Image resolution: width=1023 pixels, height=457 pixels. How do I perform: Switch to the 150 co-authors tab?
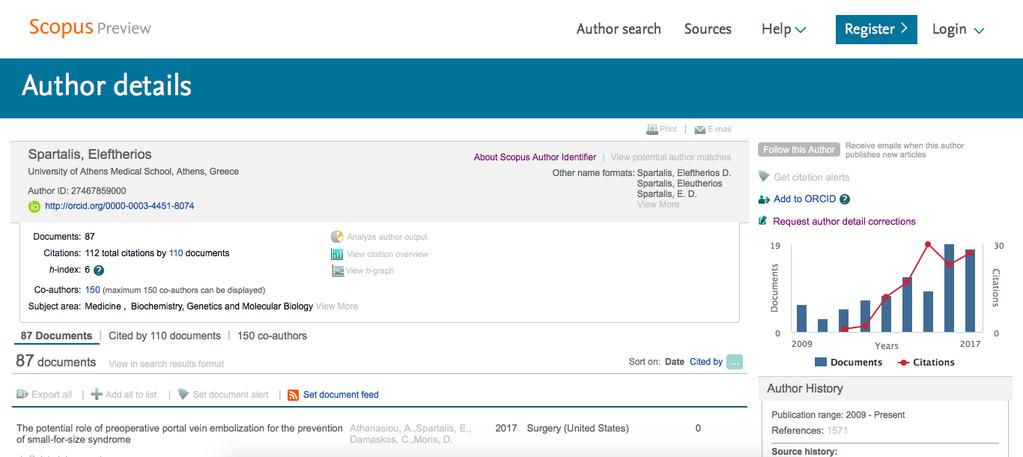(272, 336)
